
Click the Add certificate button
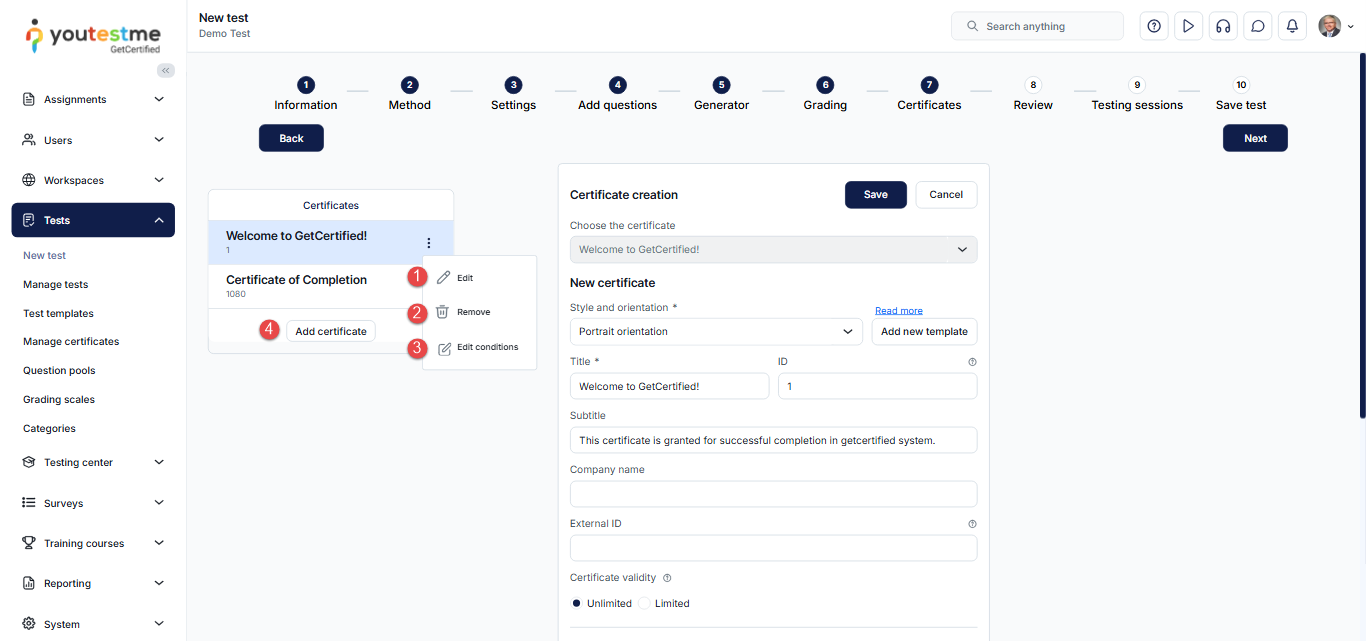(331, 331)
